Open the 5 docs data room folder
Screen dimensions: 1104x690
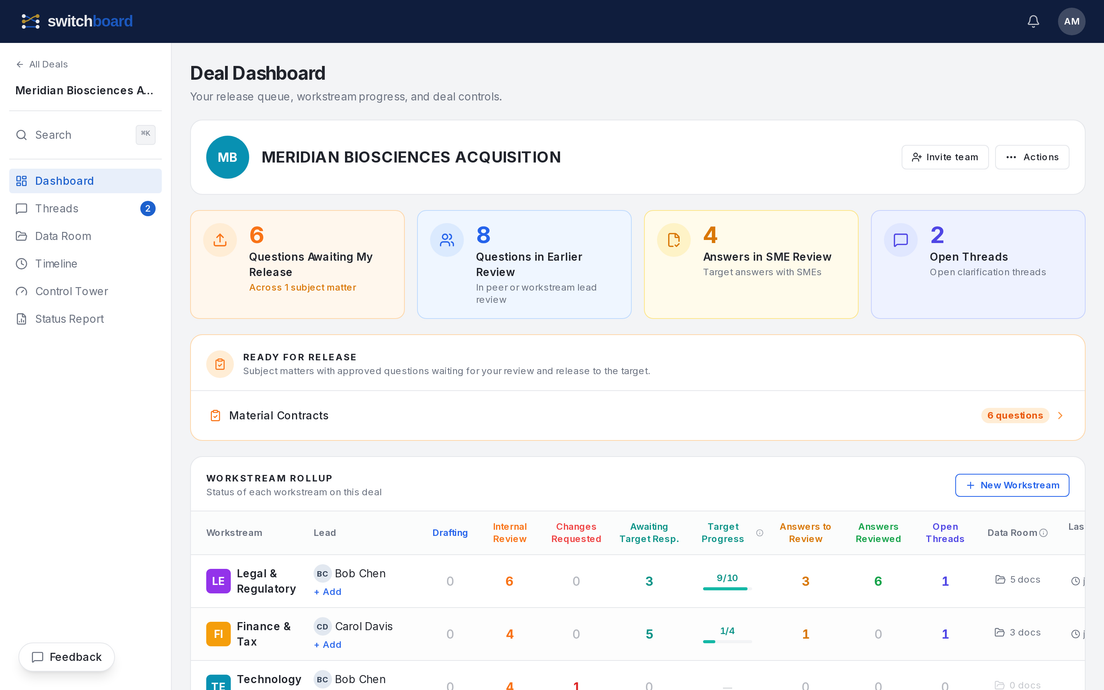[x=1017, y=580]
